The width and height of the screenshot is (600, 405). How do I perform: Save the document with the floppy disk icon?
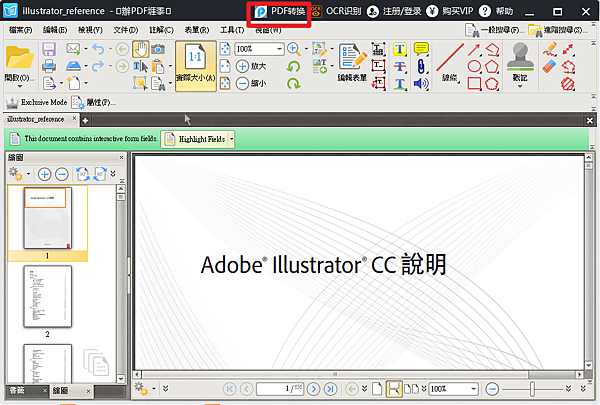(x=49, y=49)
